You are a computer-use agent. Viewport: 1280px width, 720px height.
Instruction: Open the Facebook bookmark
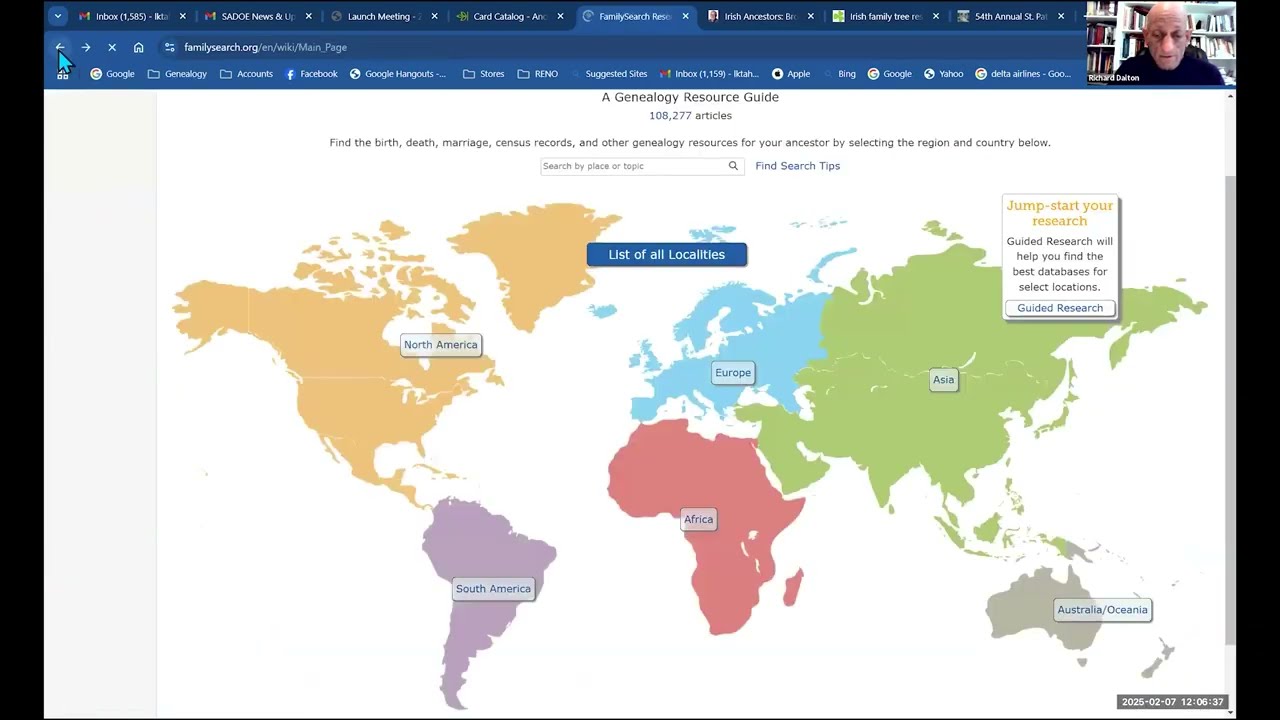[311, 74]
